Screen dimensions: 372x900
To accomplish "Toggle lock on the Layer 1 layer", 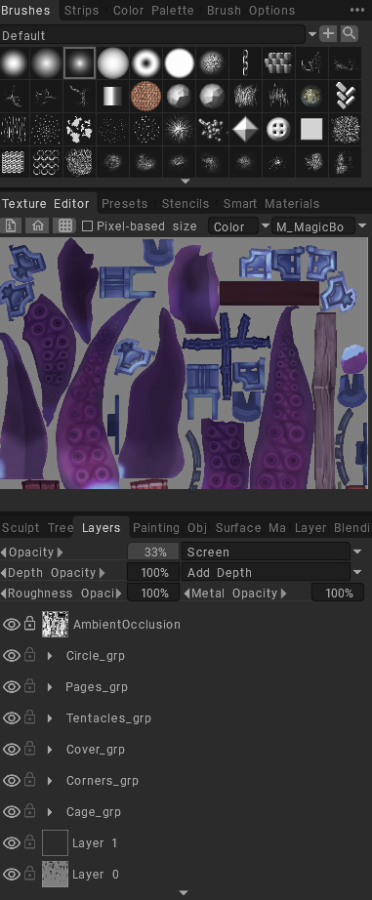I will 29,843.
